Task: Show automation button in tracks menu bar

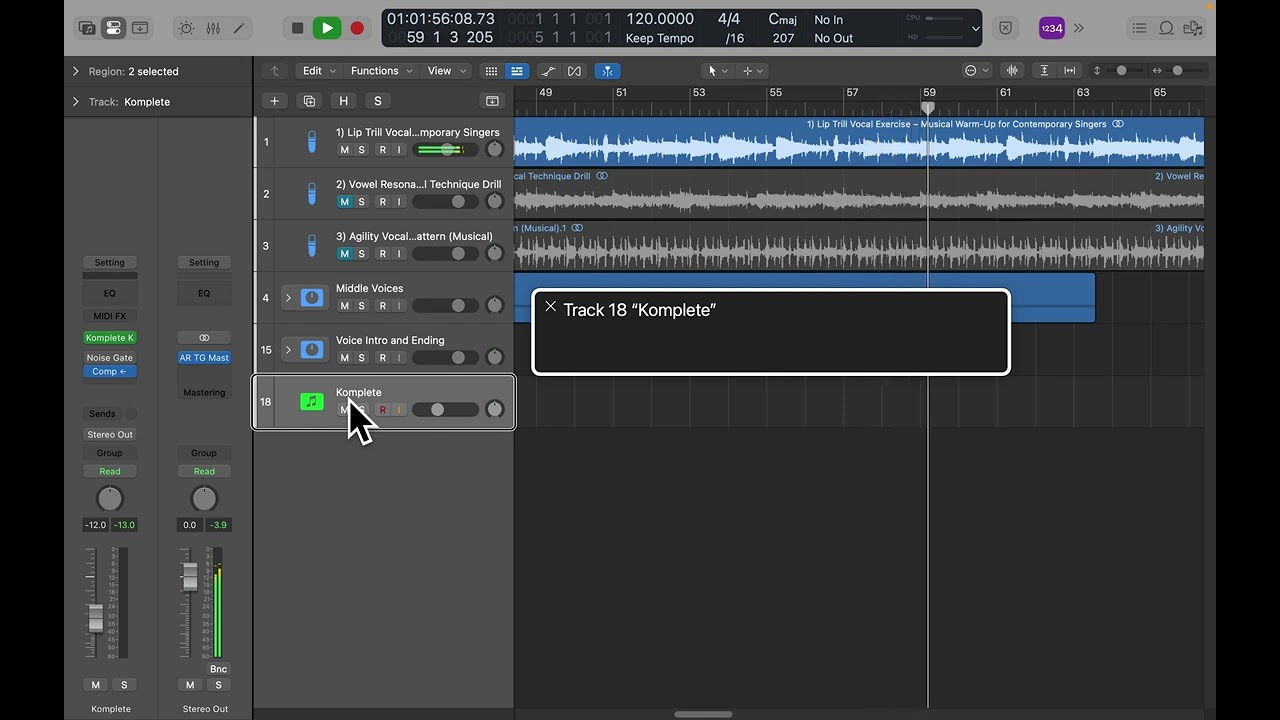Action: click(548, 71)
